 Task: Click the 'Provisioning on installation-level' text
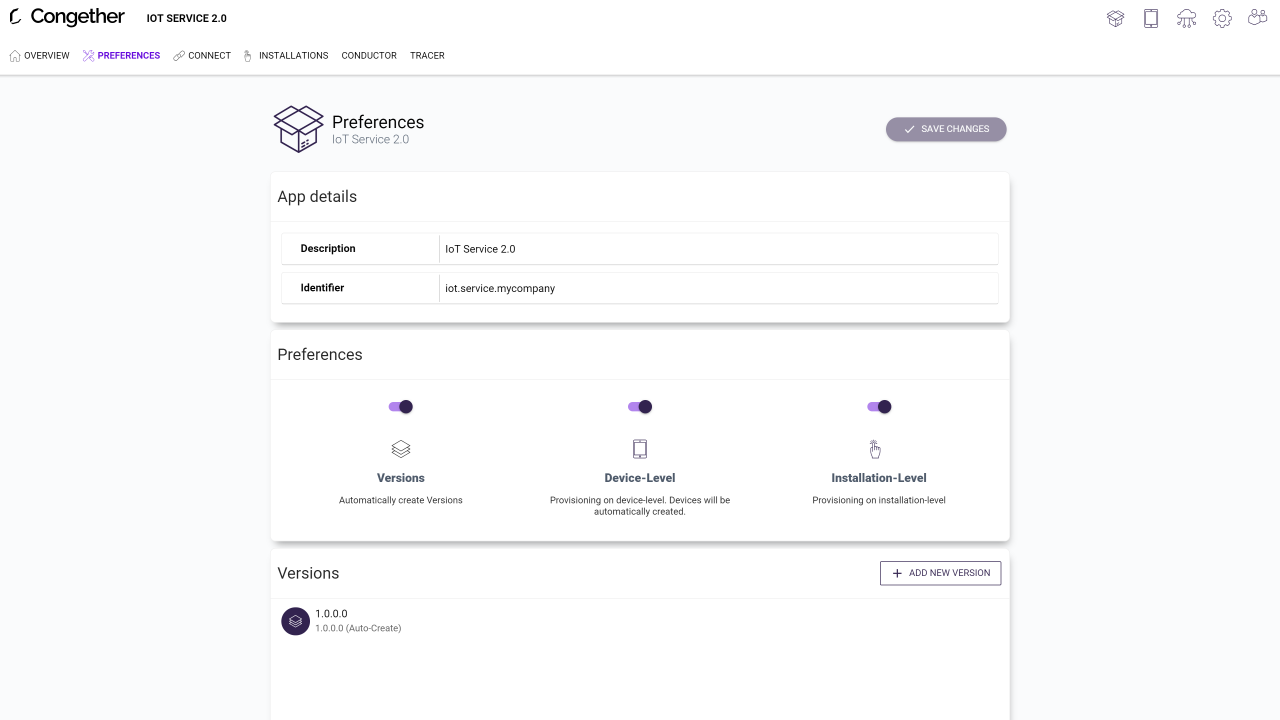click(x=879, y=500)
